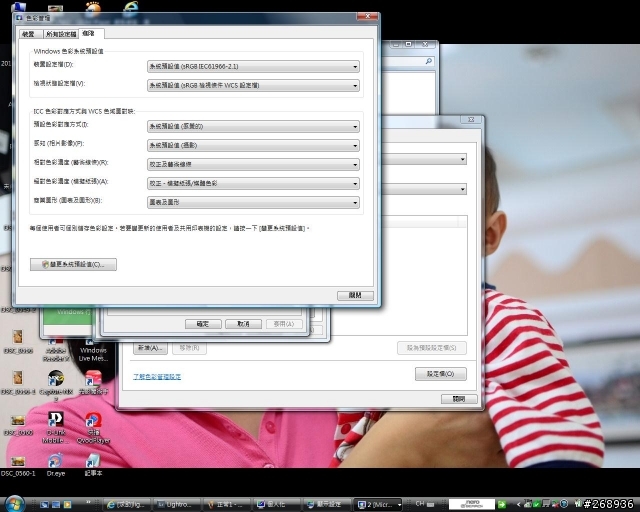Click 關閉 in the front 色彩管理 dialog
Screen dimensions: 640x512
[355, 295]
